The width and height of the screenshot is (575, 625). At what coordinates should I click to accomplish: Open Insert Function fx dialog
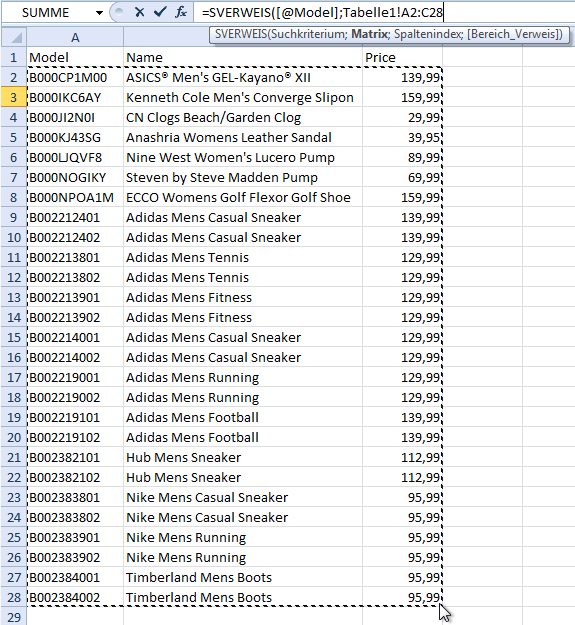click(181, 12)
